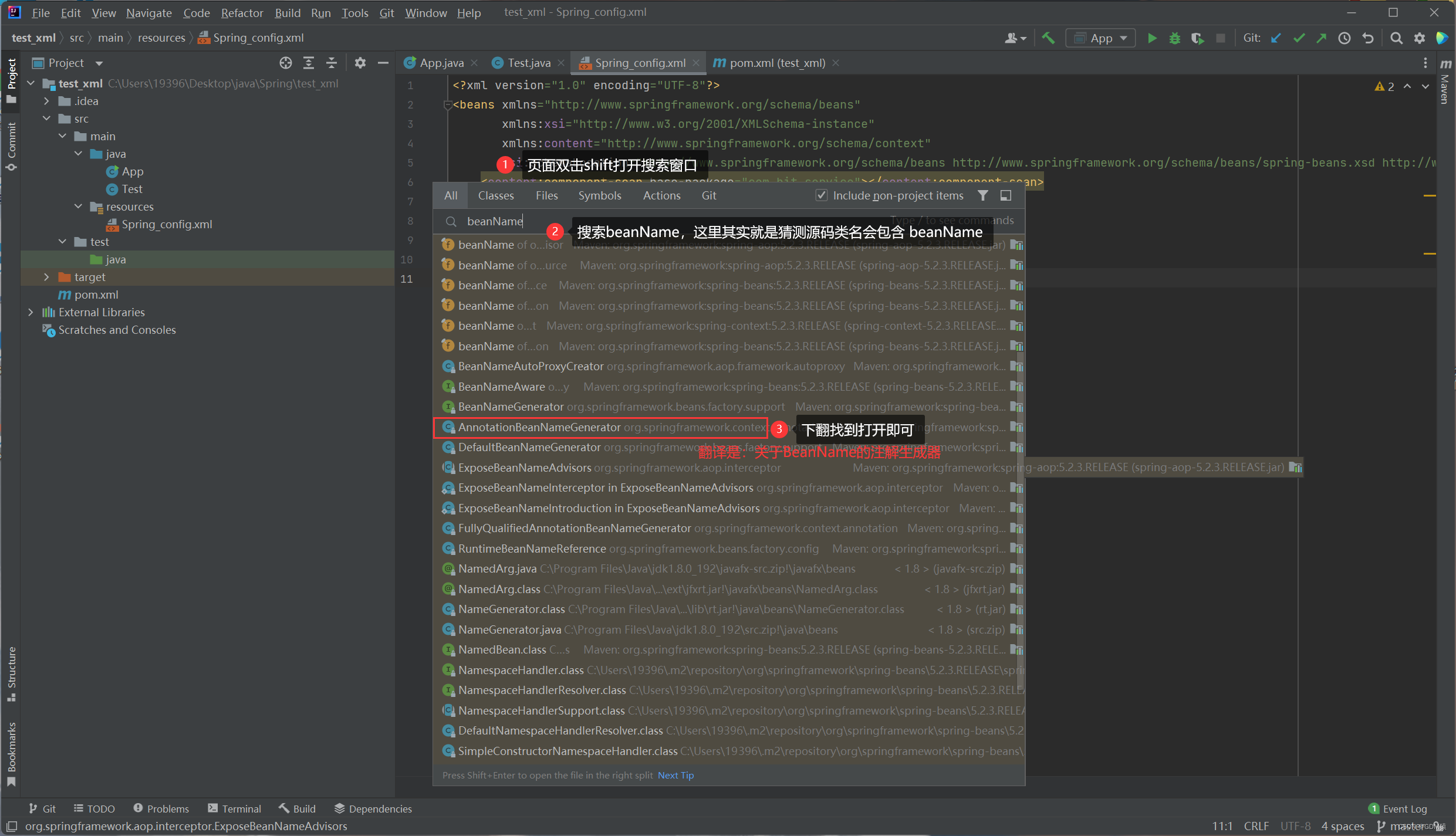The width and height of the screenshot is (1456, 836).
Task: Click the Git rollback icon
Action: [1368, 38]
